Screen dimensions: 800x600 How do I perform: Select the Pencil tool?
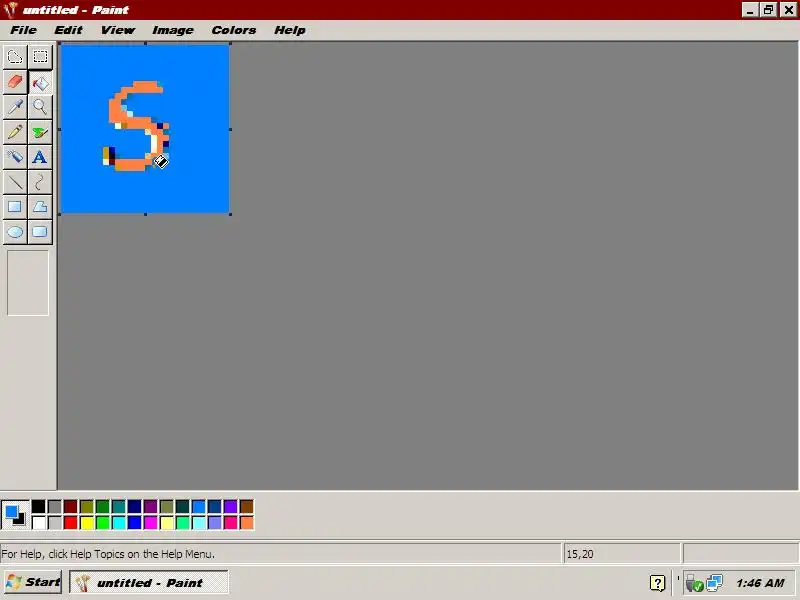15,132
